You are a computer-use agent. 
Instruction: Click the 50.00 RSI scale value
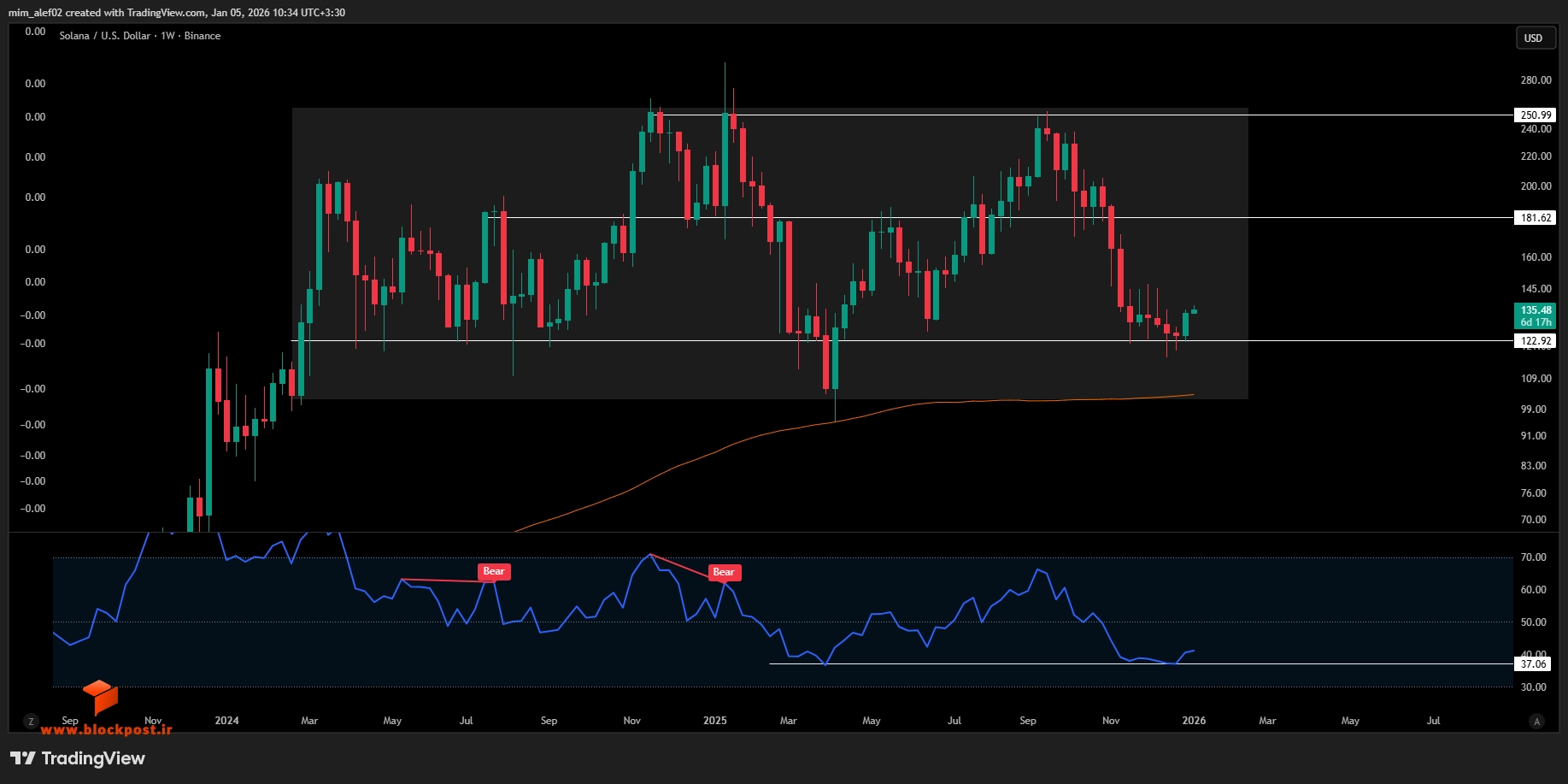click(1533, 622)
